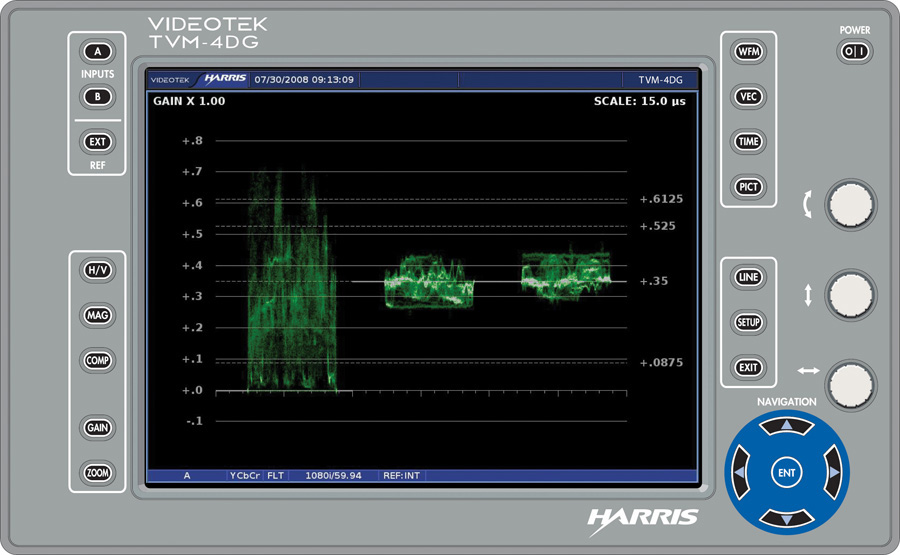Push the EXIT button
900x555 pixels.
[x=748, y=367]
